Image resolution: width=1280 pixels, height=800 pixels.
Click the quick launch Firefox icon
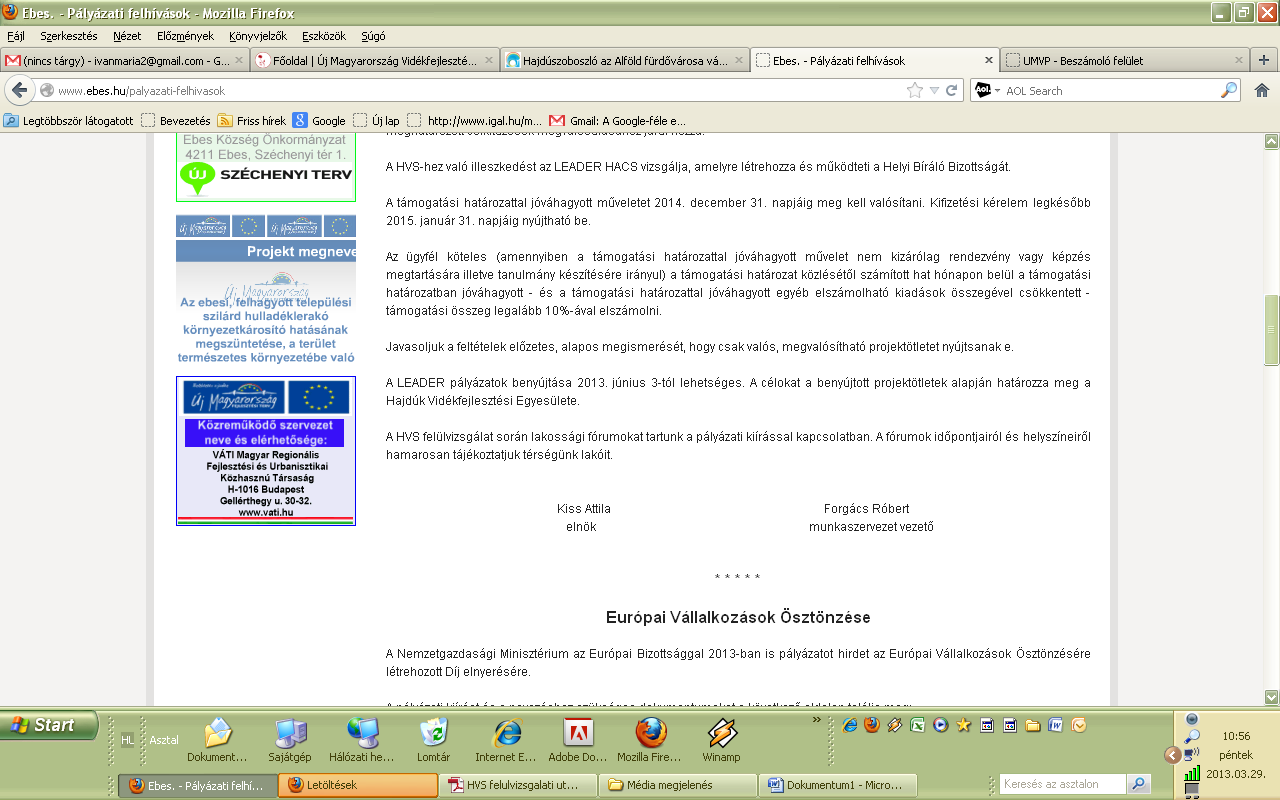point(873,725)
